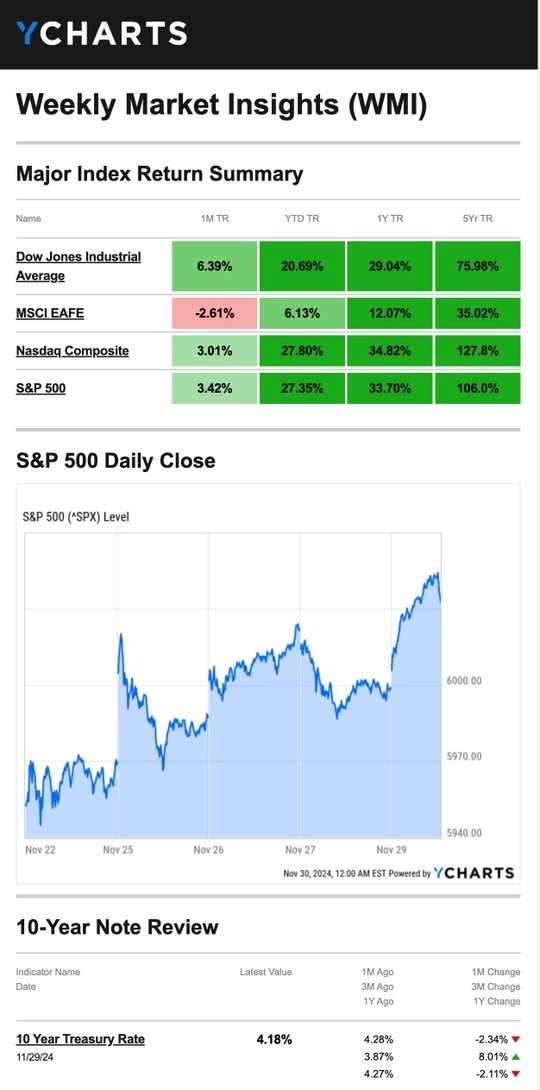Click the S&P 500 daily close chart area
540x1090 pixels.
(x=234, y=686)
